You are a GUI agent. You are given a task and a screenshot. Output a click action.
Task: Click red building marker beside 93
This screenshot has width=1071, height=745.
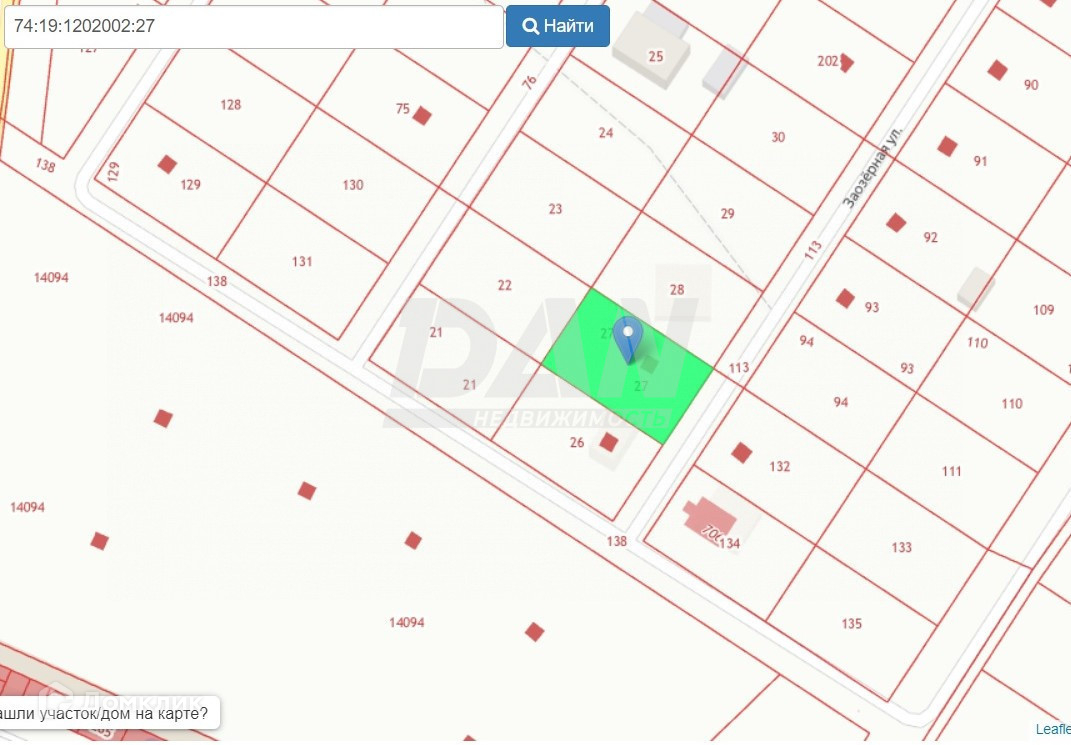click(846, 298)
